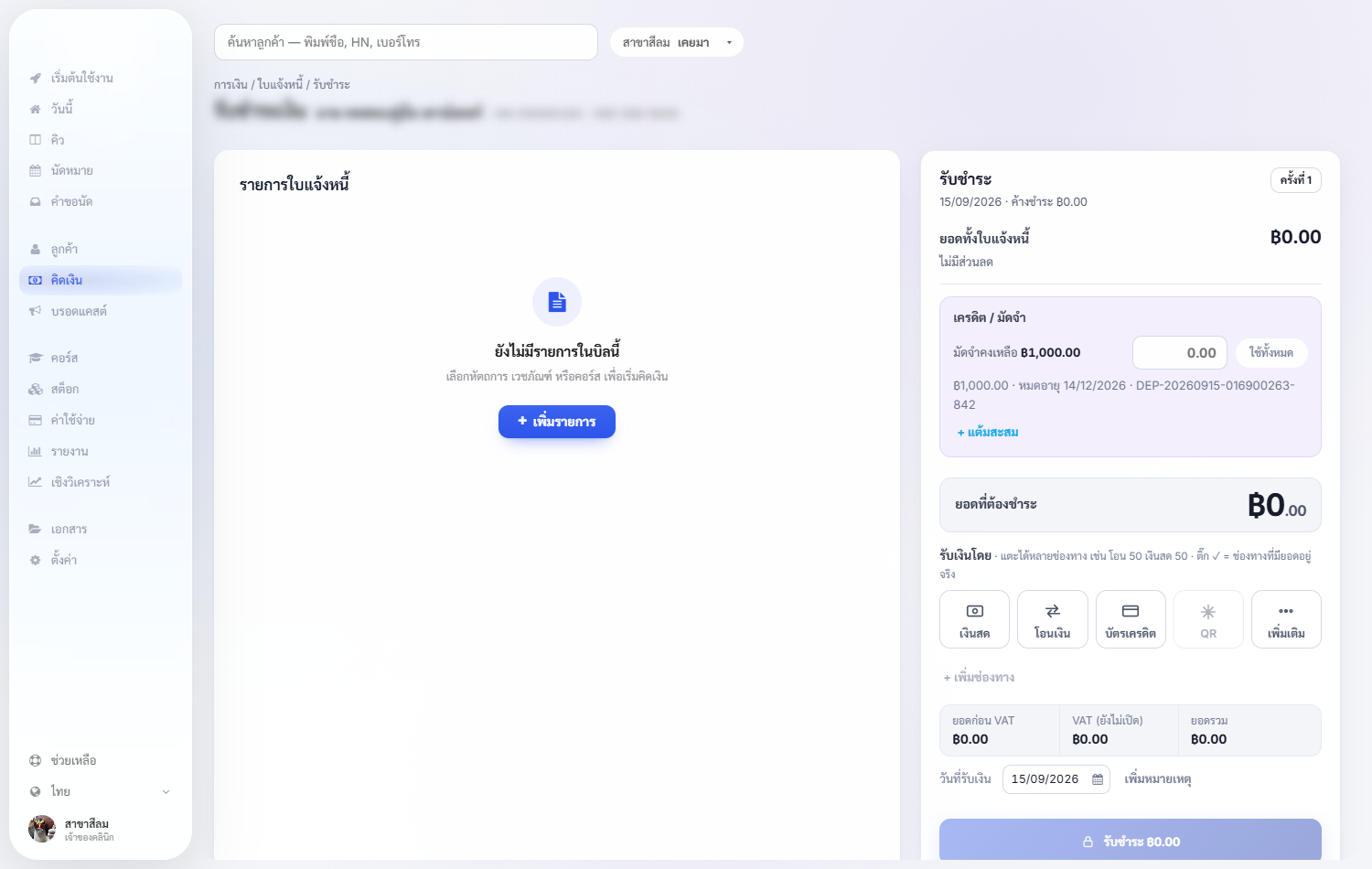The image size is (1372, 869).
Task: Click the 15/09/2026 payment date field
Action: [x=1056, y=779]
